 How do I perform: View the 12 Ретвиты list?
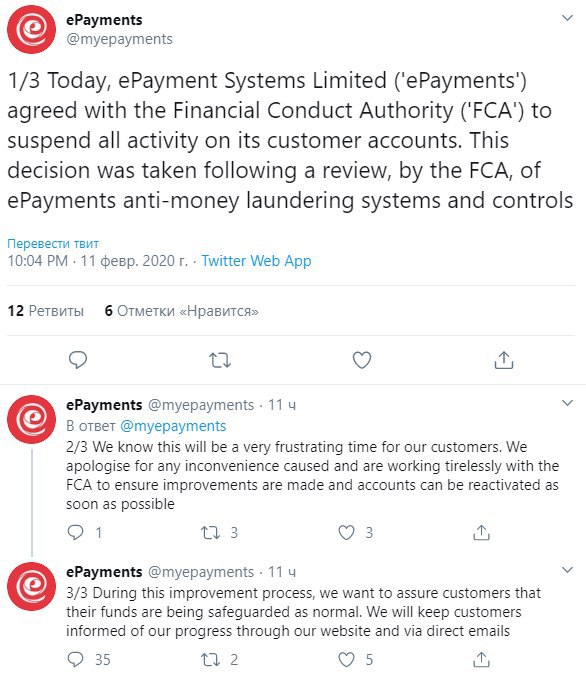pos(46,310)
